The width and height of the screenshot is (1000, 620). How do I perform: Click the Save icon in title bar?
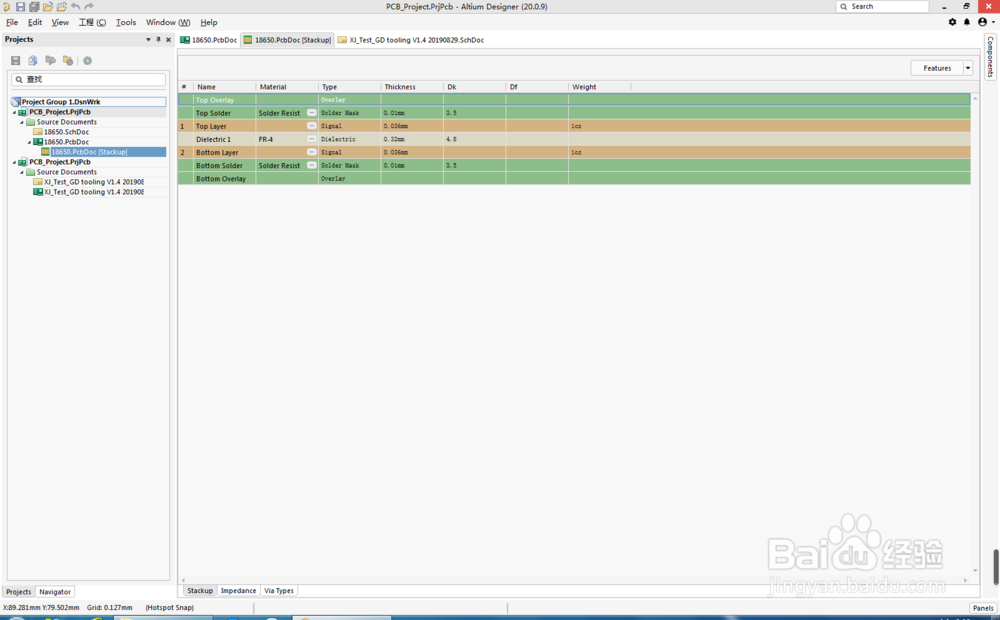[20, 6]
